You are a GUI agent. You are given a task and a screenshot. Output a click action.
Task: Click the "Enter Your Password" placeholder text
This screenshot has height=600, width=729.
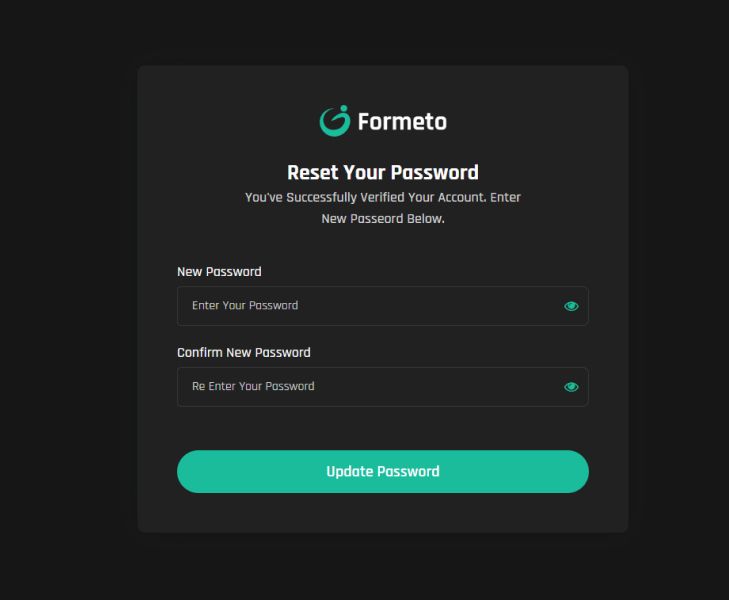tap(245, 305)
